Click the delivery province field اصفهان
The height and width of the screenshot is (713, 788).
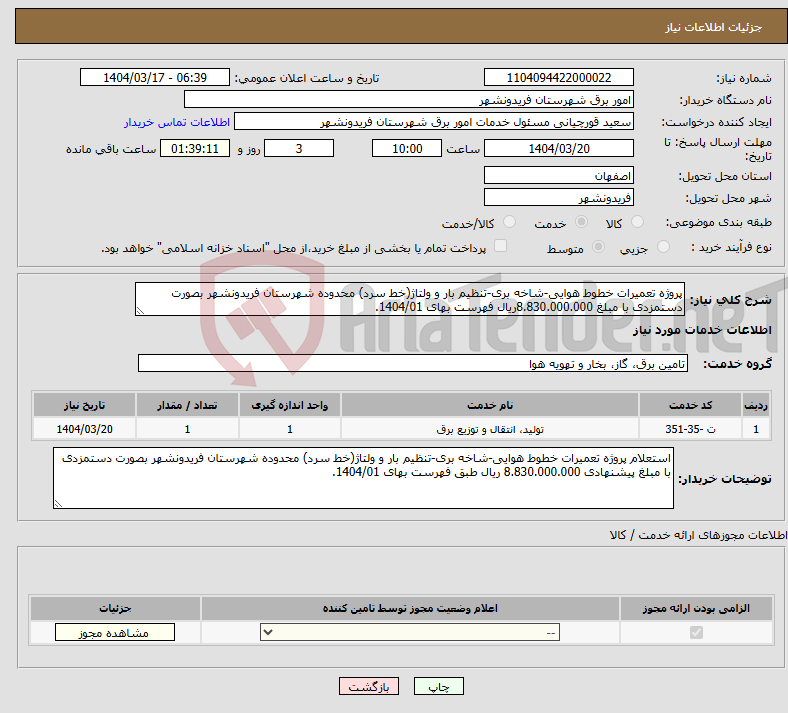pos(558,175)
